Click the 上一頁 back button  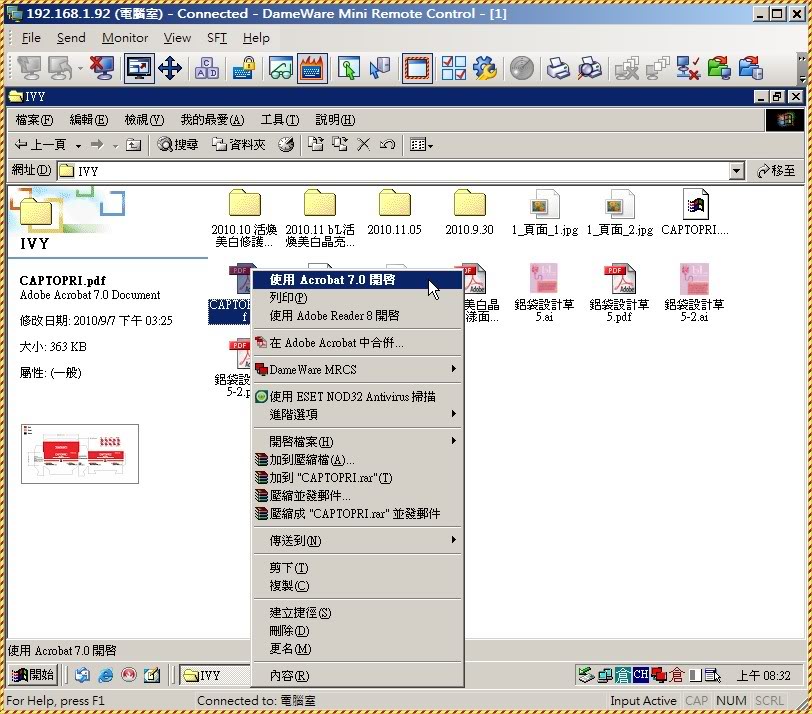41,144
